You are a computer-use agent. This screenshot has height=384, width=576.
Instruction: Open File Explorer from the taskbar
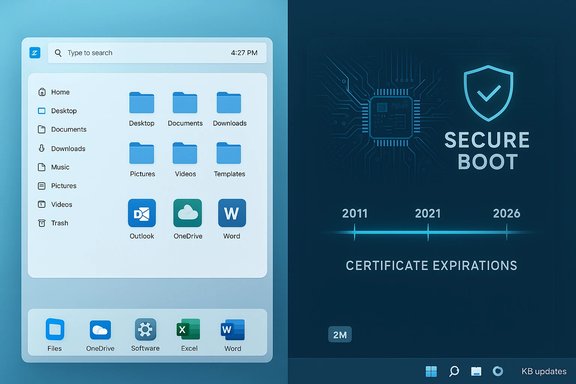pos(476,371)
